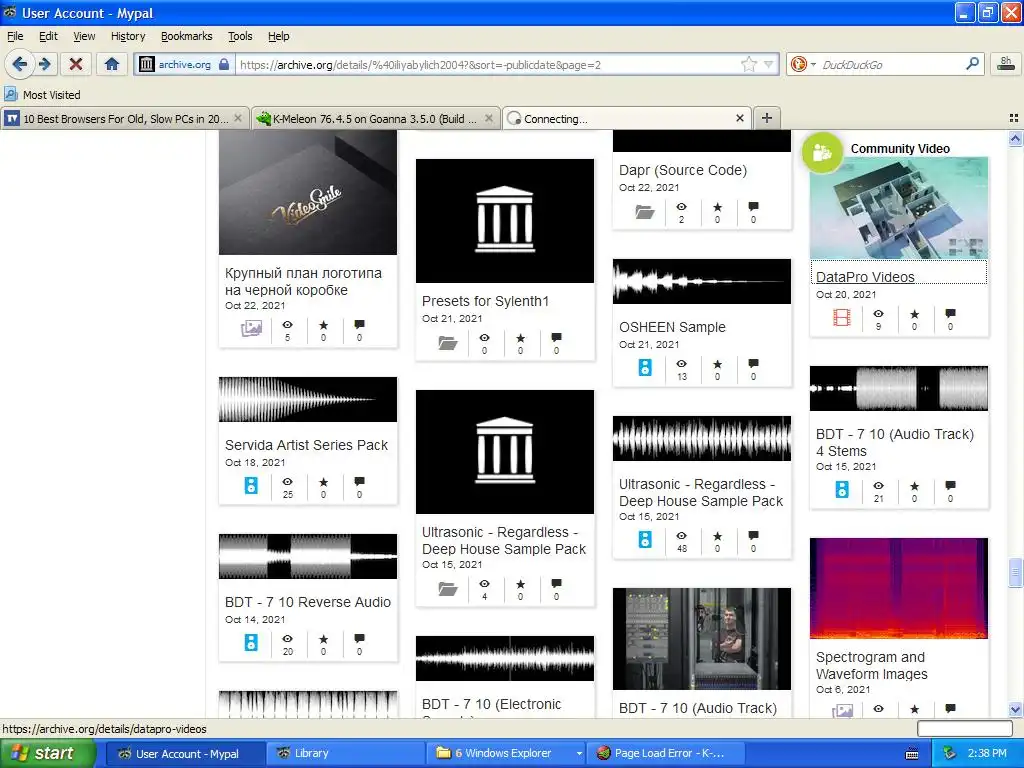The image size is (1024, 768).
Task: Go forward with the forward arrow button
Action: [45, 64]
